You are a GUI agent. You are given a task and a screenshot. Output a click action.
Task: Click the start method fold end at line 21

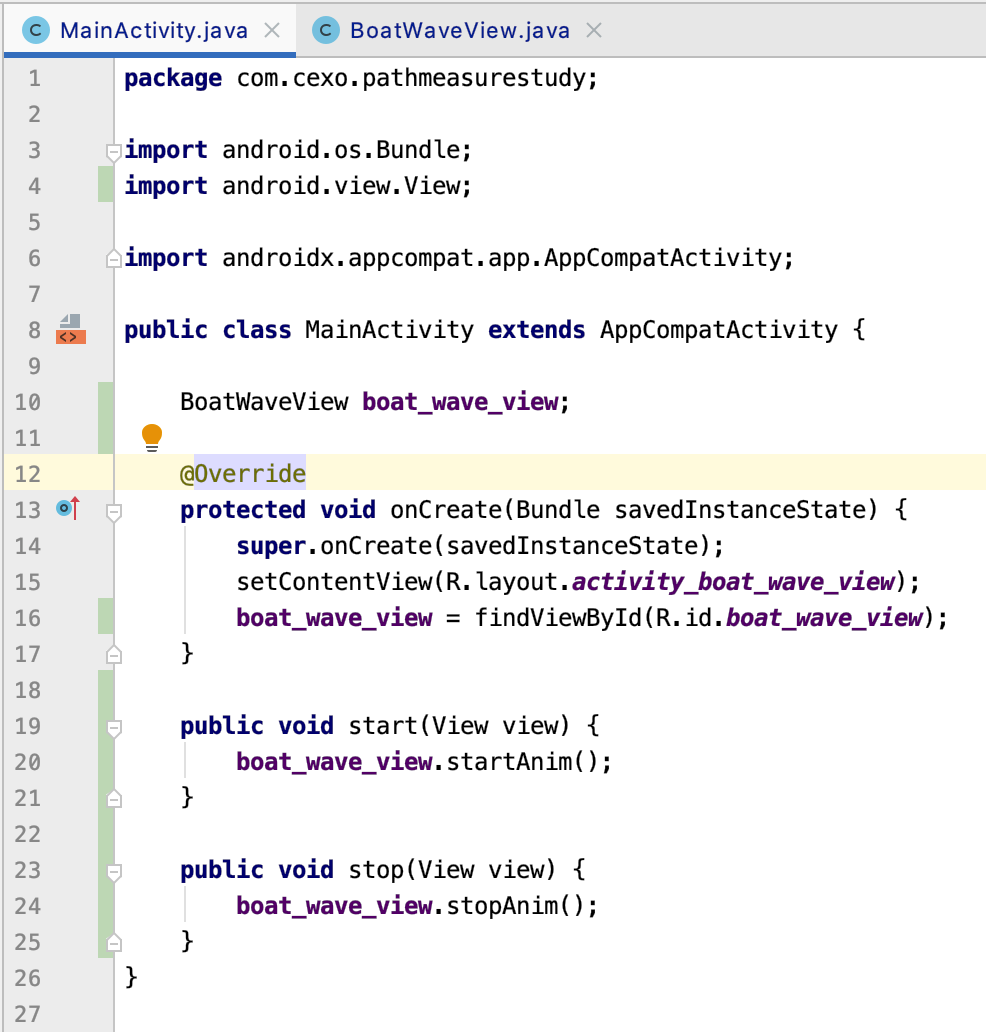click(114, 799)
